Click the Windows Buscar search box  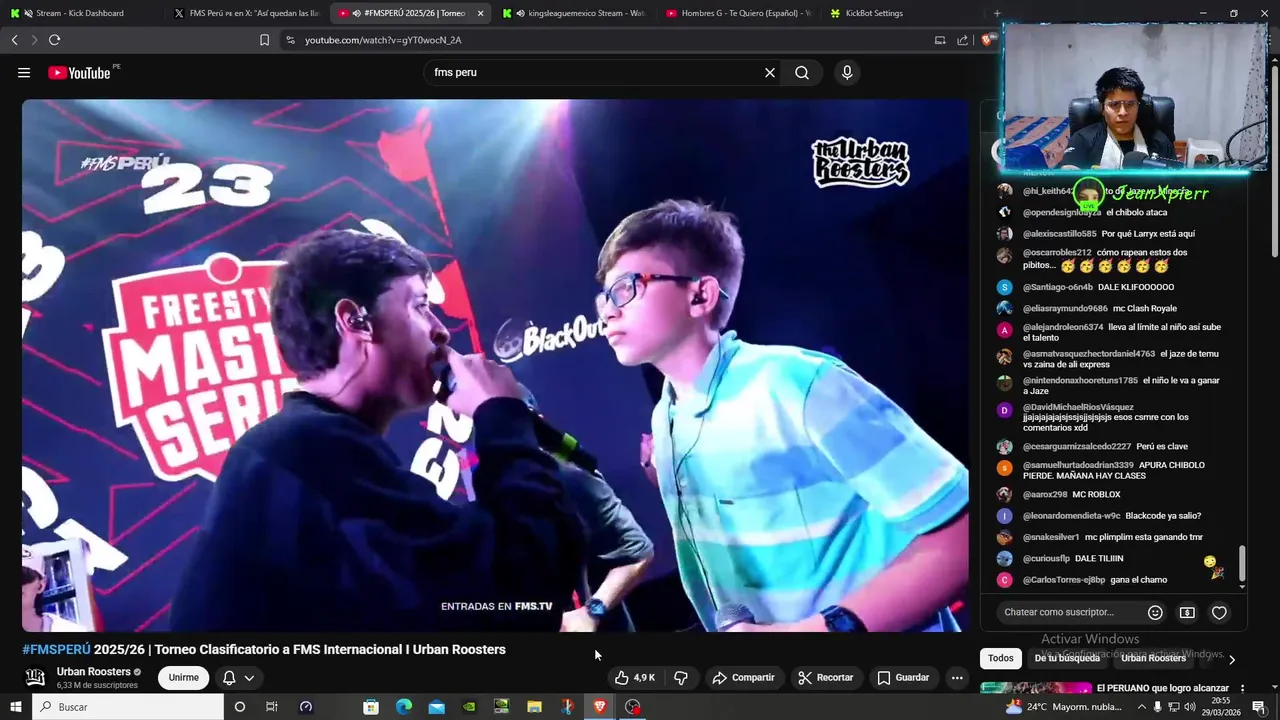pyautogui.click(x=127, y=707)
